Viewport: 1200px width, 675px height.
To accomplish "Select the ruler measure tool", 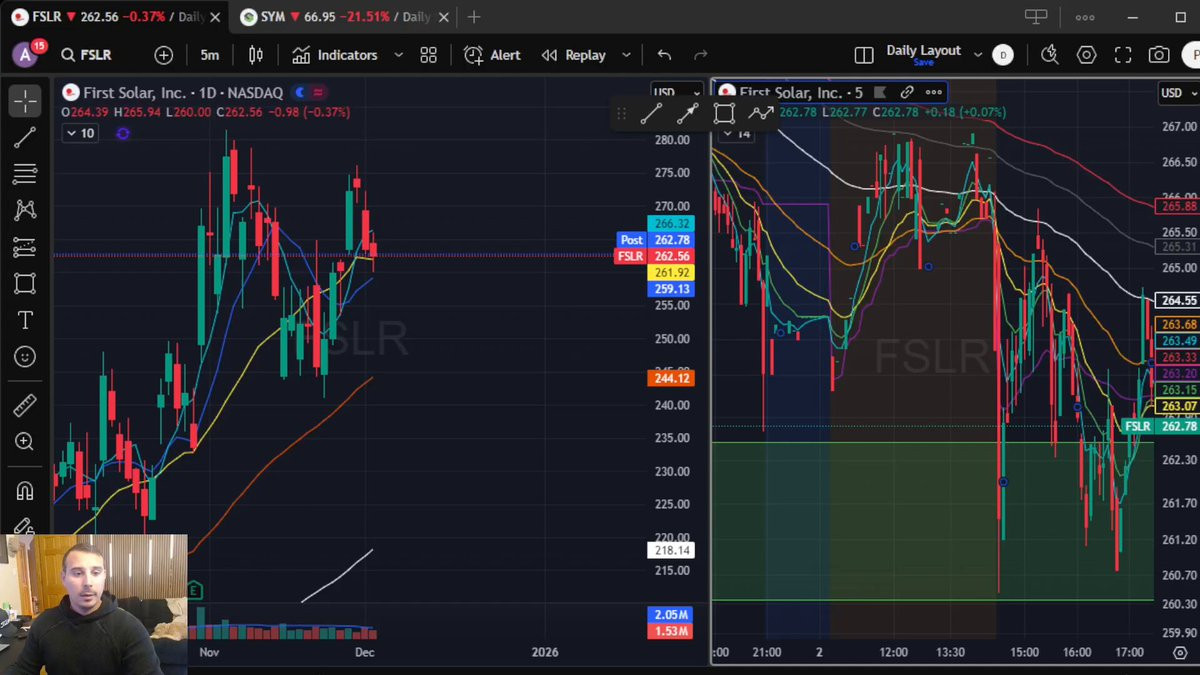I will pos(25,405).
